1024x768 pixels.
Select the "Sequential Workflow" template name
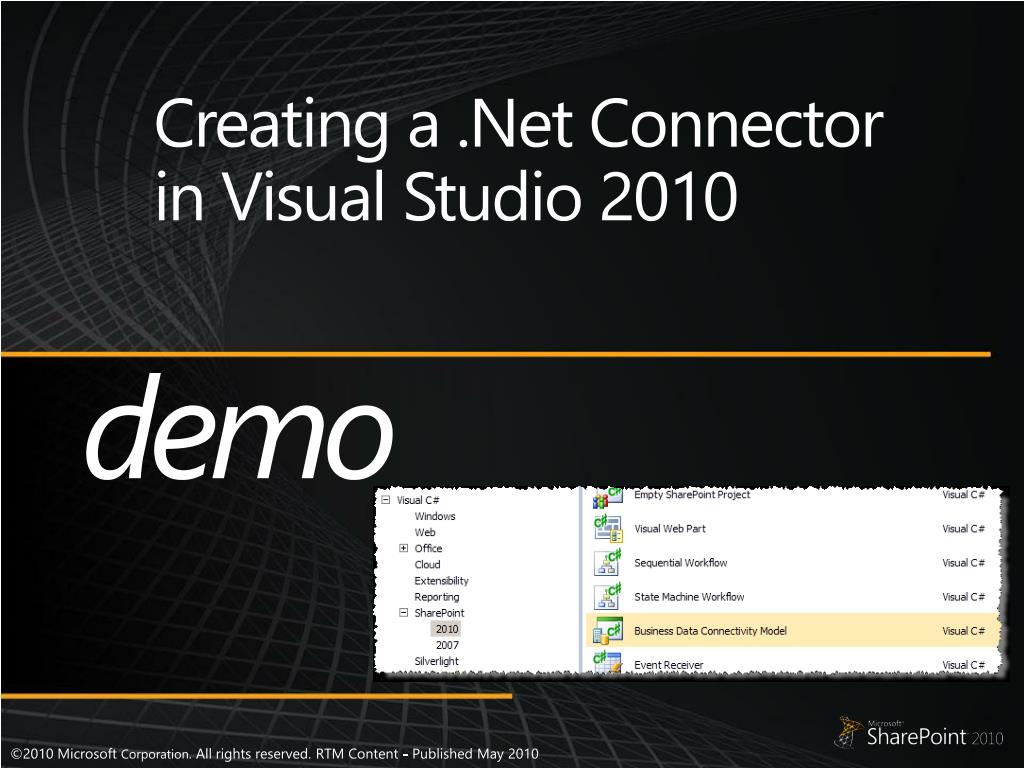click(x=680, y=563)
